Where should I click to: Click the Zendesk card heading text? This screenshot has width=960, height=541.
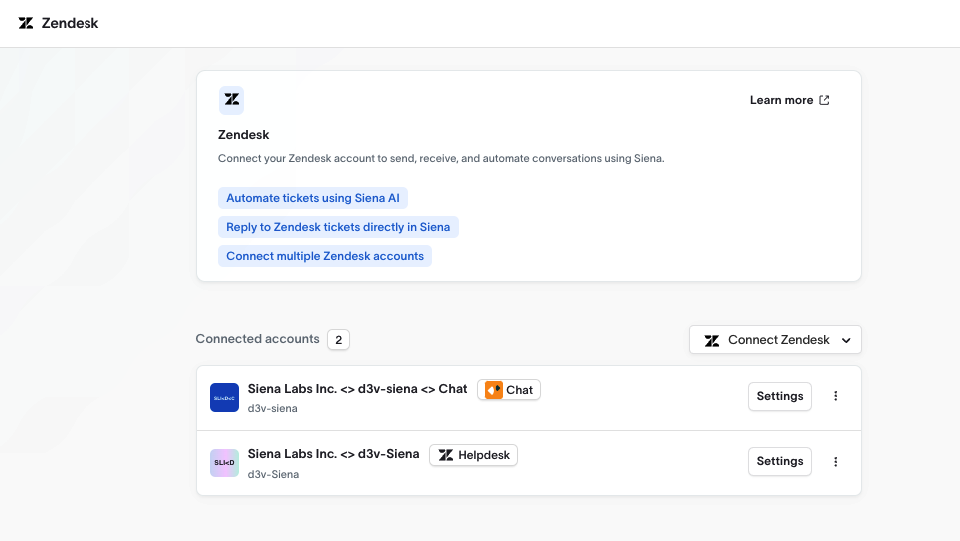click(244, 135)
